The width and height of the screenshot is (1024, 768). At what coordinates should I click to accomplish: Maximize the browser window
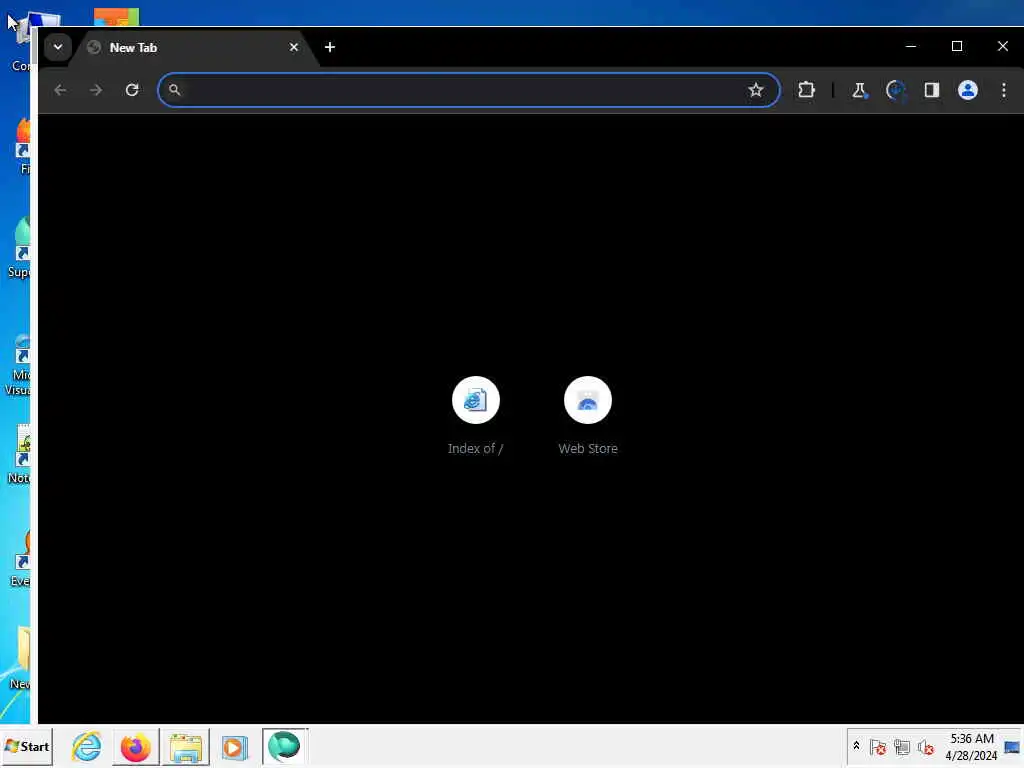click(957, 46)
